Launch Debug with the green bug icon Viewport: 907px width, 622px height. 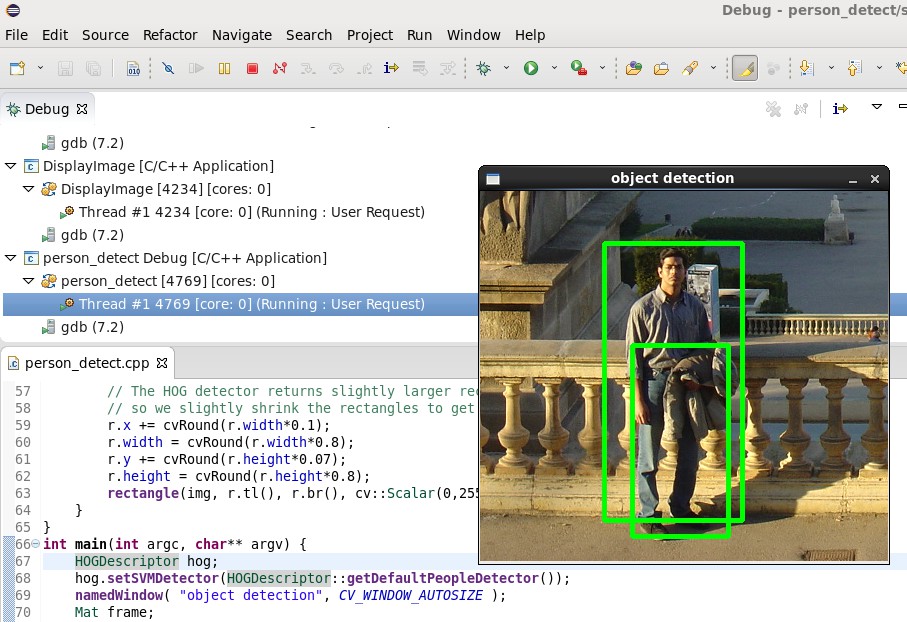484,68
